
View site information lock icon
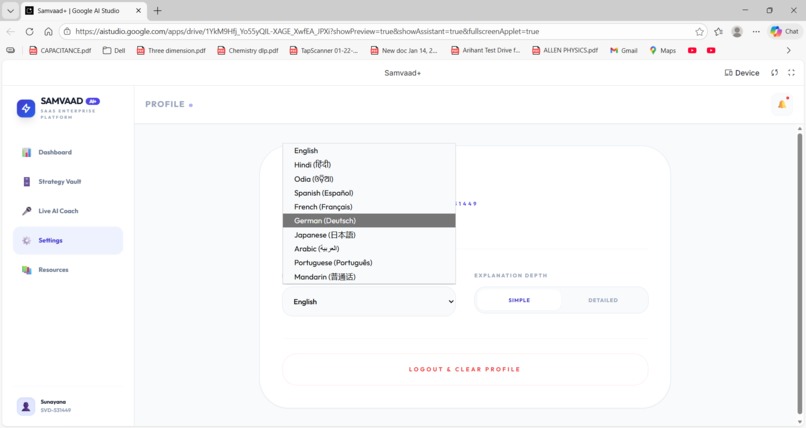(67, 32)
